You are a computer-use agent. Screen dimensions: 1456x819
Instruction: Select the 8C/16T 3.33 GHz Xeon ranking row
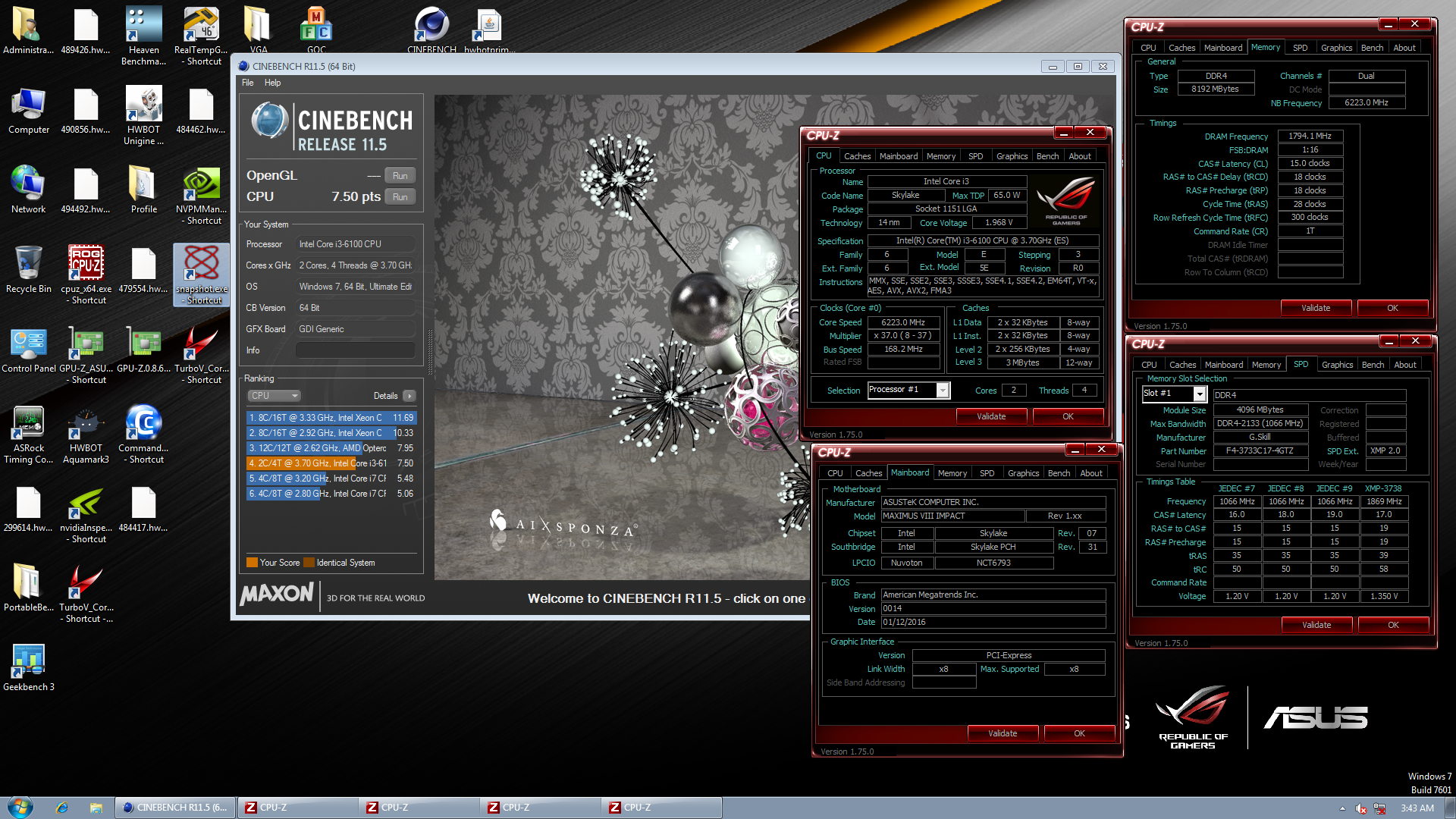click(x=331, y=418)
